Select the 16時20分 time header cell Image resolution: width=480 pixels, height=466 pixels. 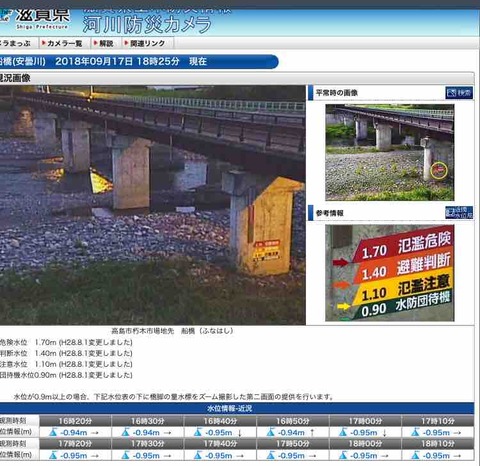click(x=75, y=421)
